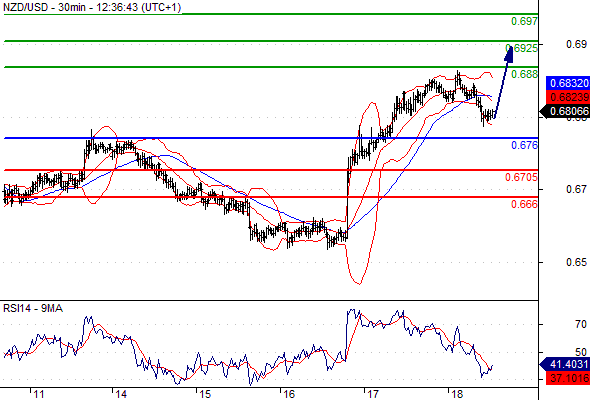Image resolution: width=590 pixels, height=400 pixels.
Task: Click the 0.688 green level label
Action: coord(524,74)
